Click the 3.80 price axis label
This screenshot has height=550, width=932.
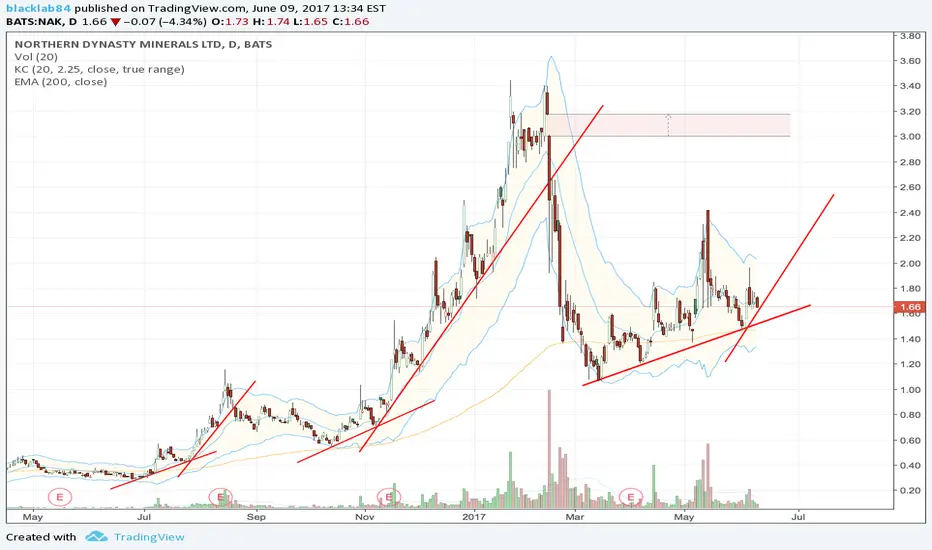tap(910, 36)
